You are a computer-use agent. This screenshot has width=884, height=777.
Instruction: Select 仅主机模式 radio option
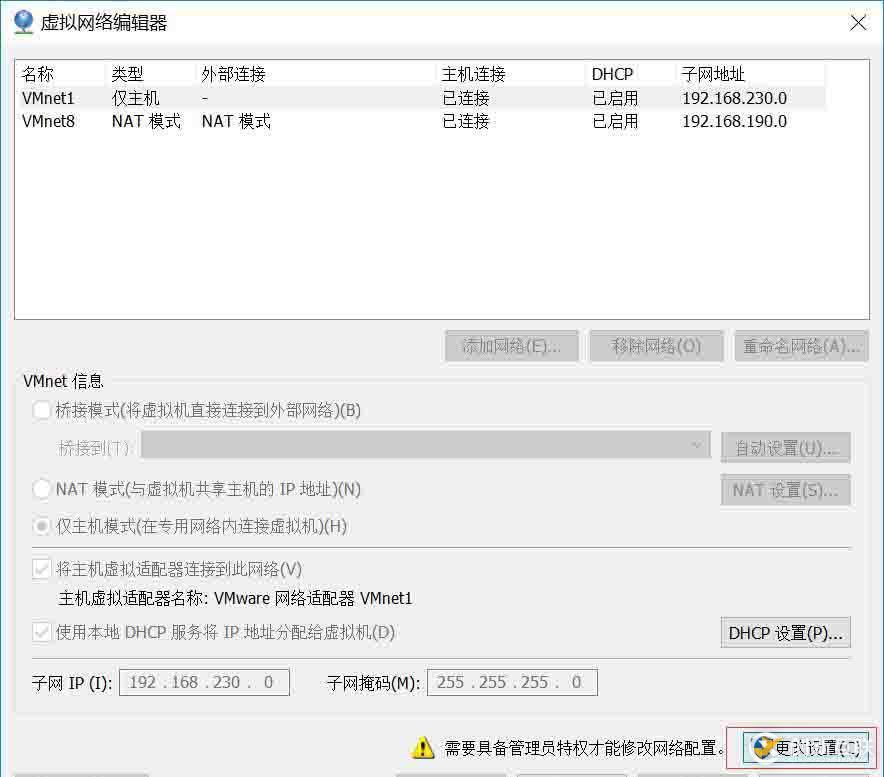[x=40, y=526]
